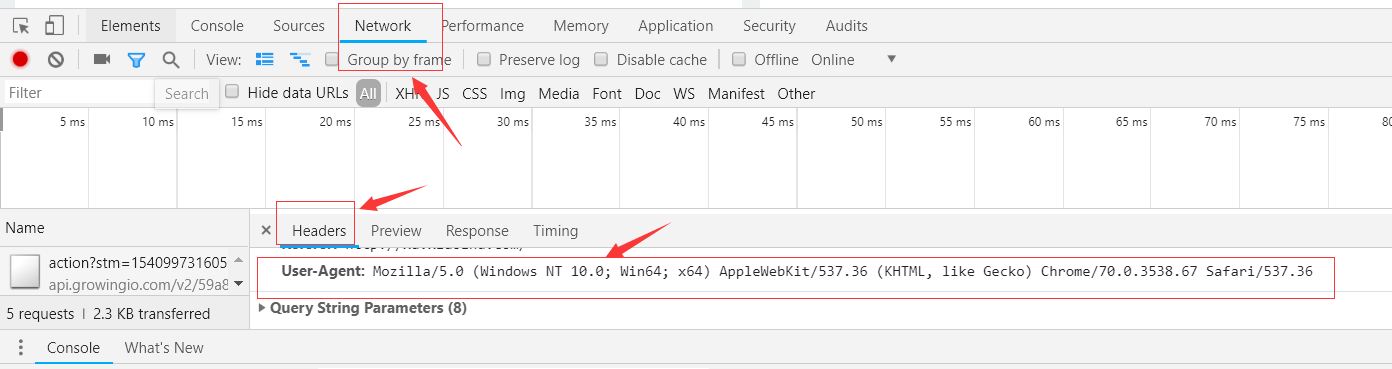
Task: Select the action?stm request row
Action: coord(124,272)
